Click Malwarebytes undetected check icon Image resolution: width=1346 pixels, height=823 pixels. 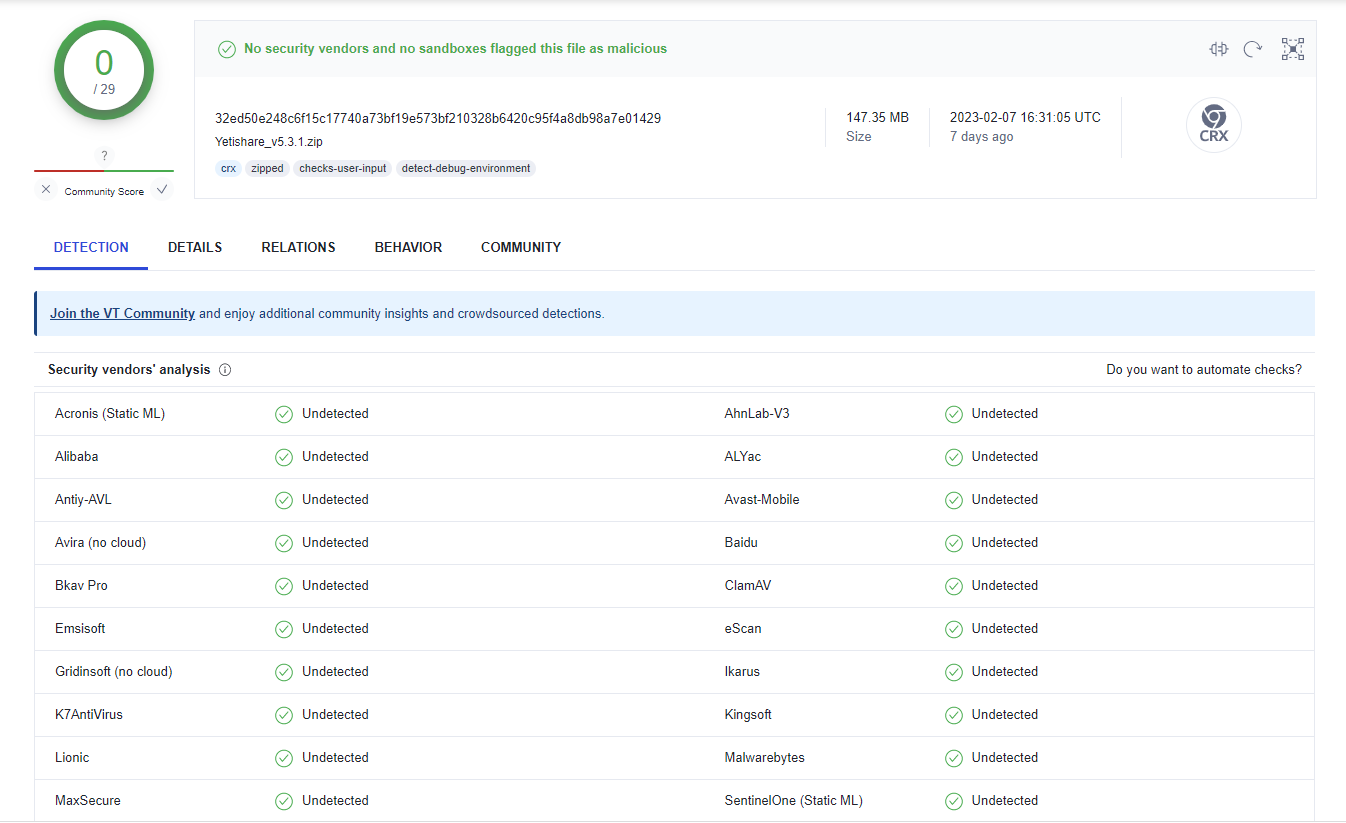point(954,758)
